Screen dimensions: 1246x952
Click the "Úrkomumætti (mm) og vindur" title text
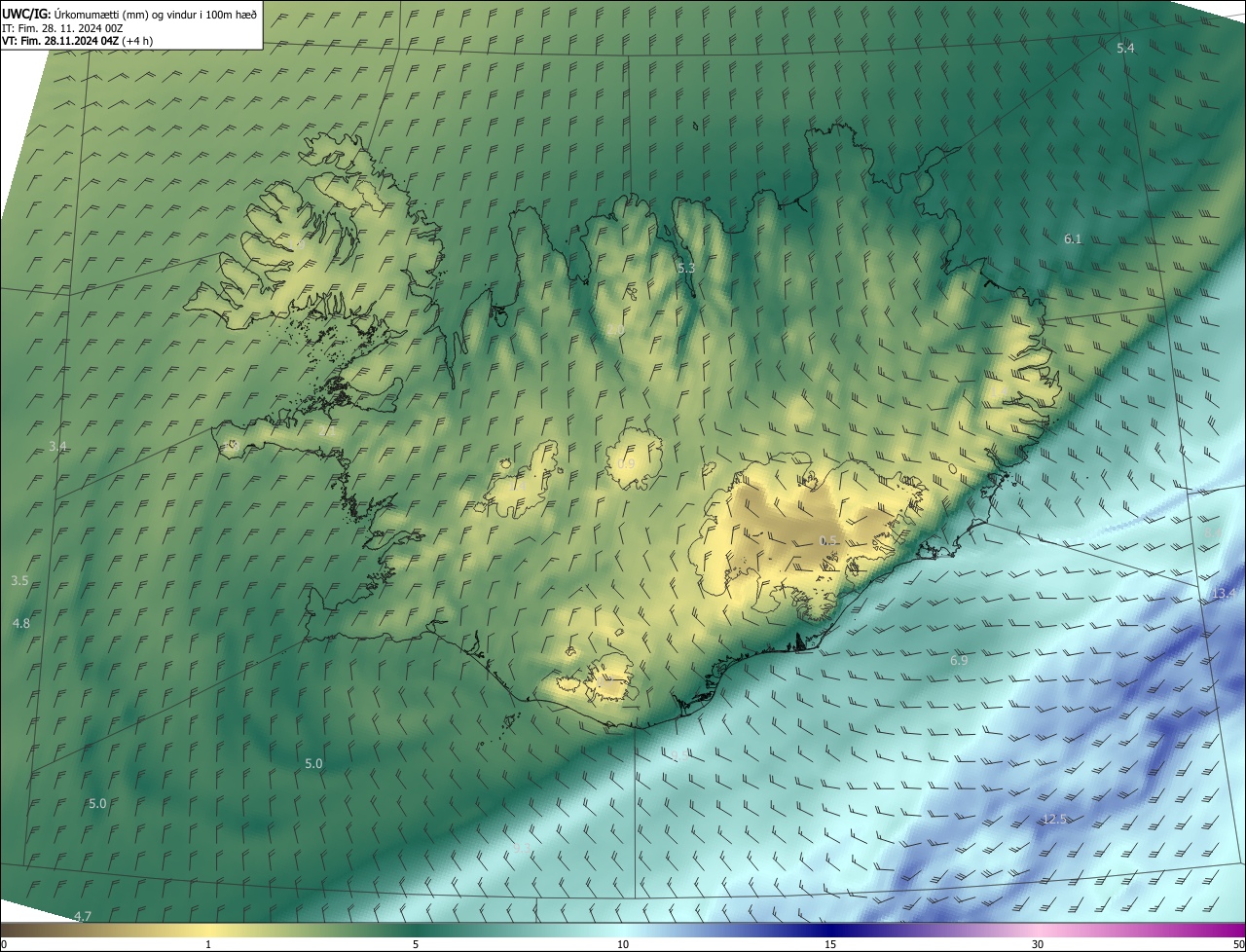pos(124,13)
